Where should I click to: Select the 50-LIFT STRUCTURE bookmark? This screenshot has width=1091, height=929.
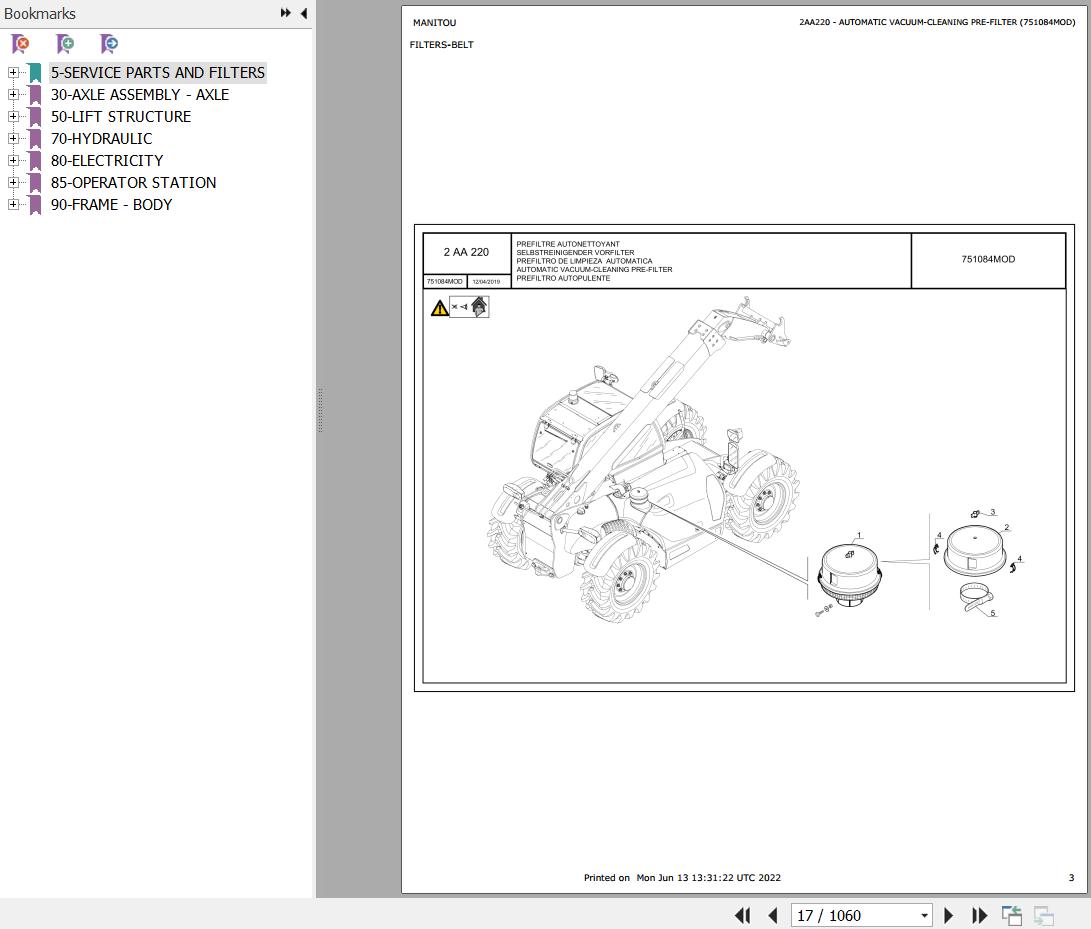[x=120, y=117]
